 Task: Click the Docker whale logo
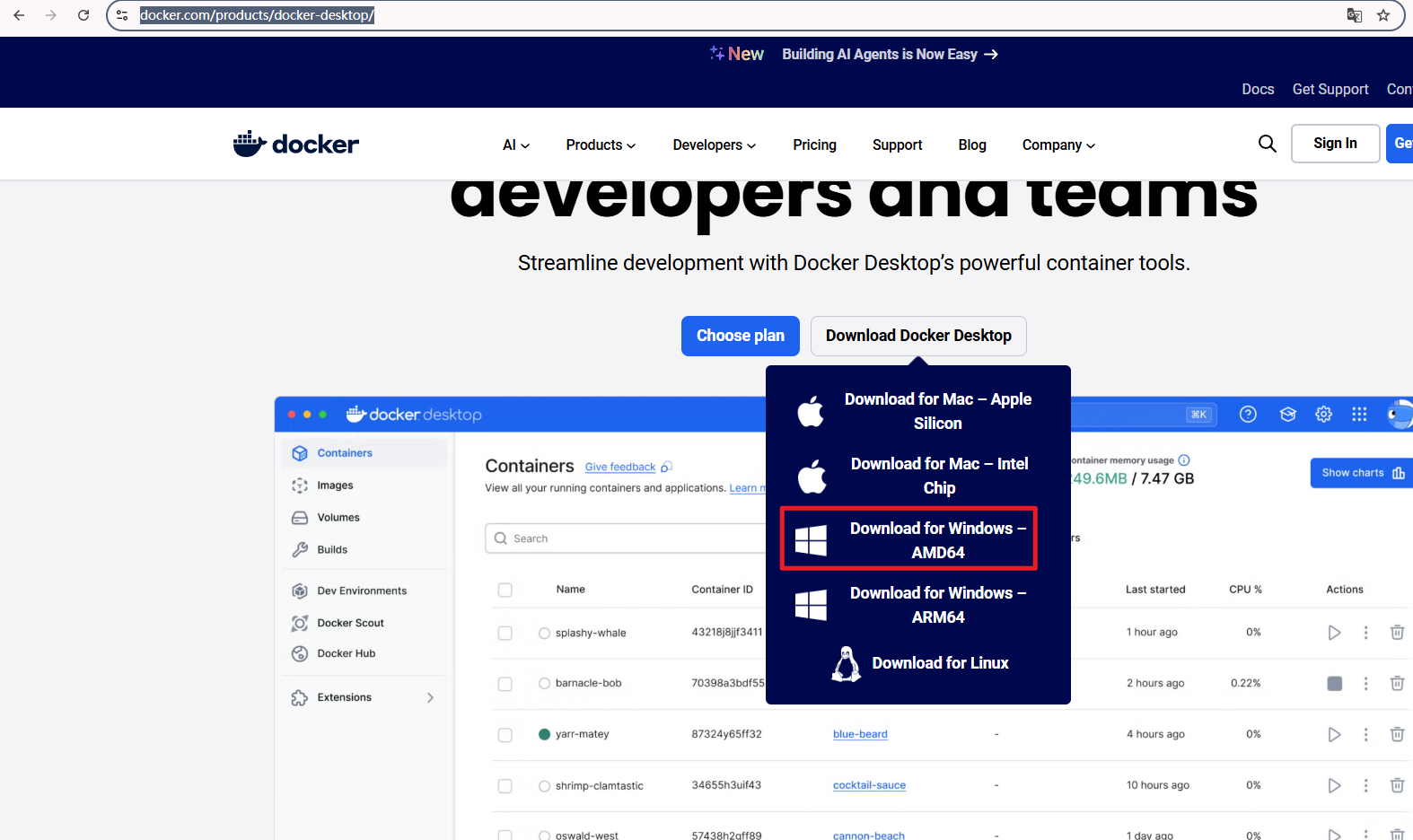(295, 144)
